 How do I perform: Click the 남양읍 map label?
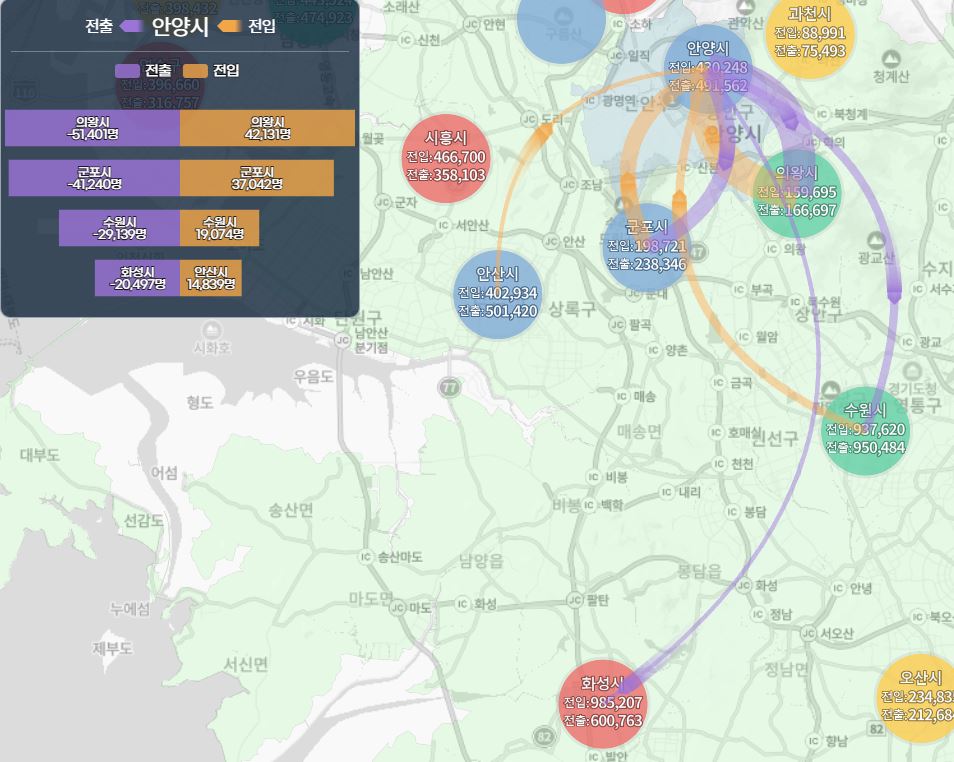click(481, 561)
